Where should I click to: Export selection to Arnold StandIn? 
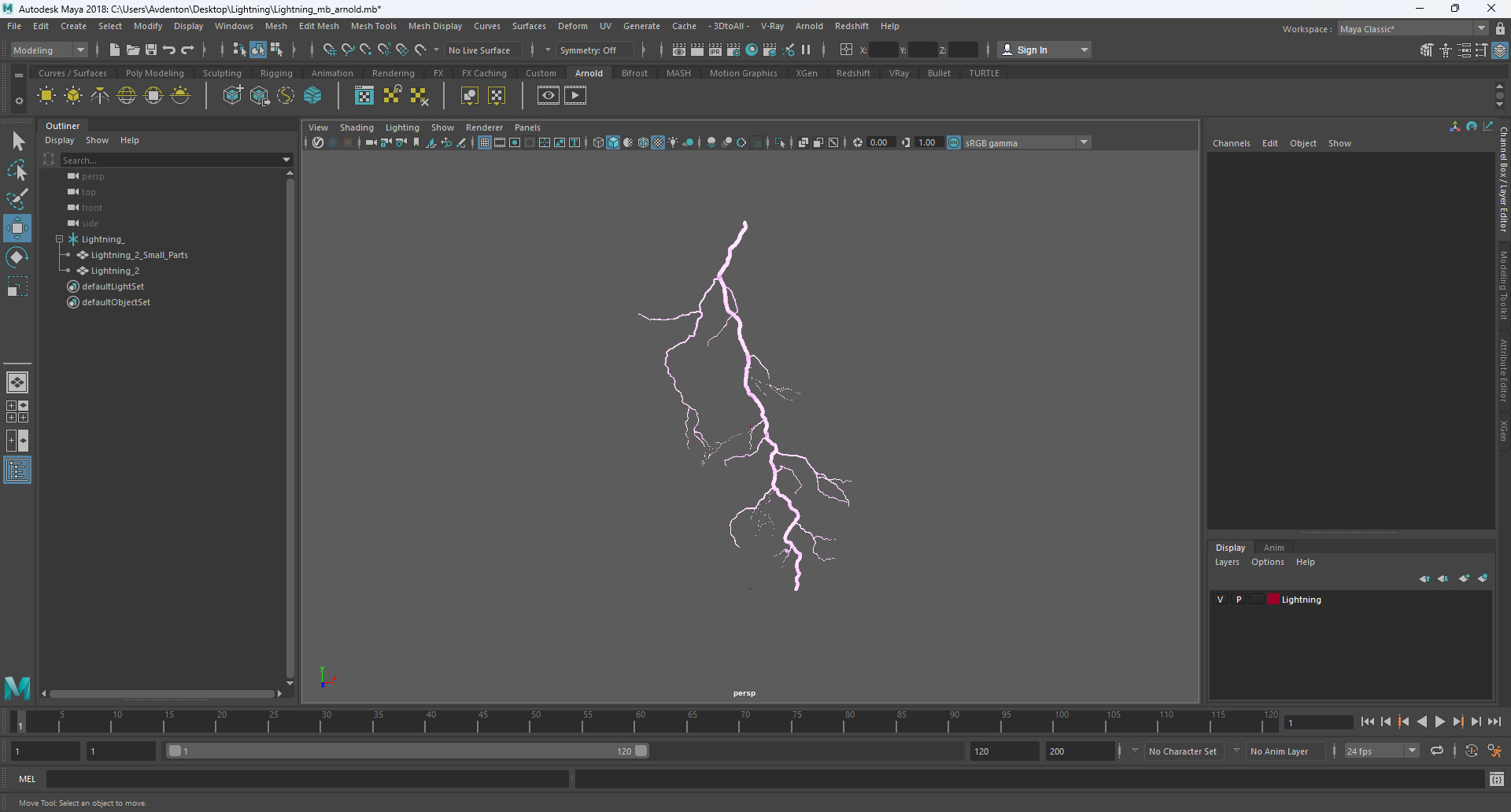click(x=259, y=96)
